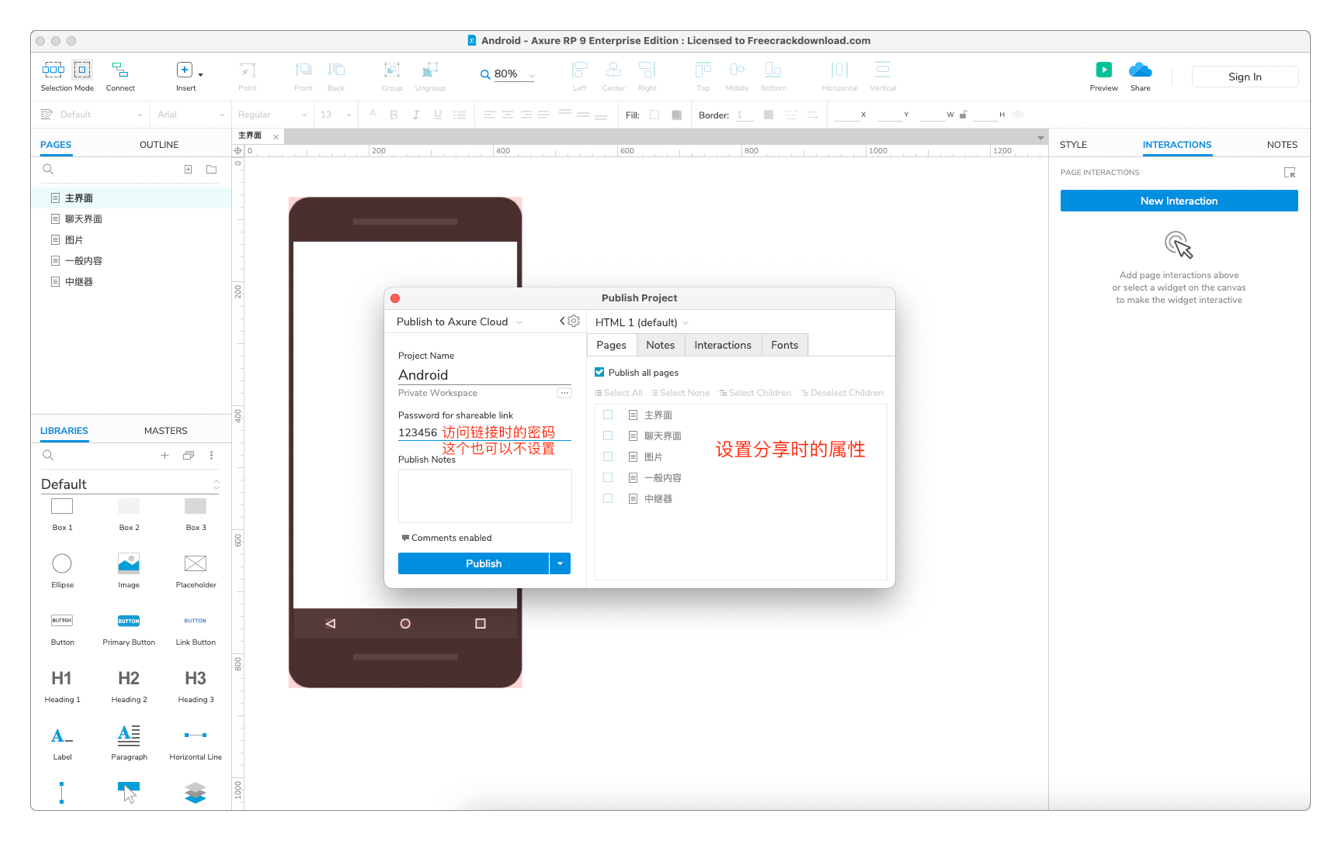Switch to the MASTERS tab
The width and height of the screenshot is (1341, 841).
point(166,431)
